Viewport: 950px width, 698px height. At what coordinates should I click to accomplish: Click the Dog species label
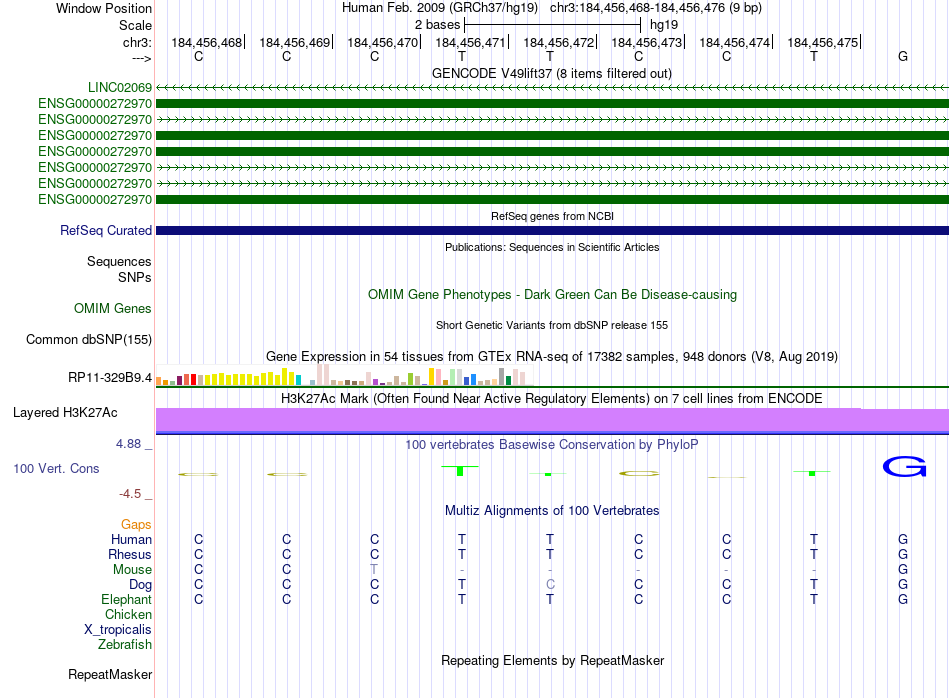click(x=140, y=585)
